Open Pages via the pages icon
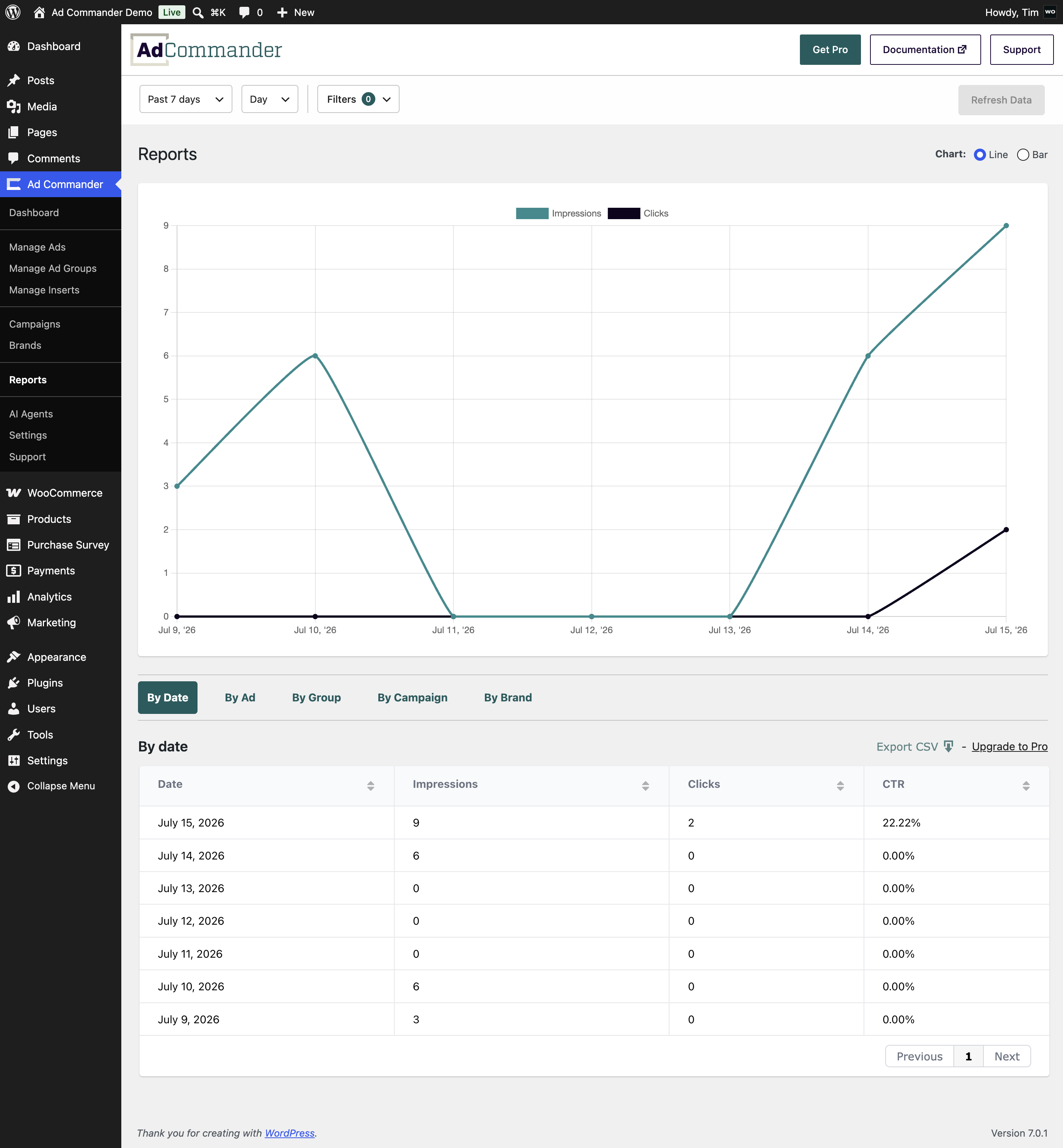 14,132
